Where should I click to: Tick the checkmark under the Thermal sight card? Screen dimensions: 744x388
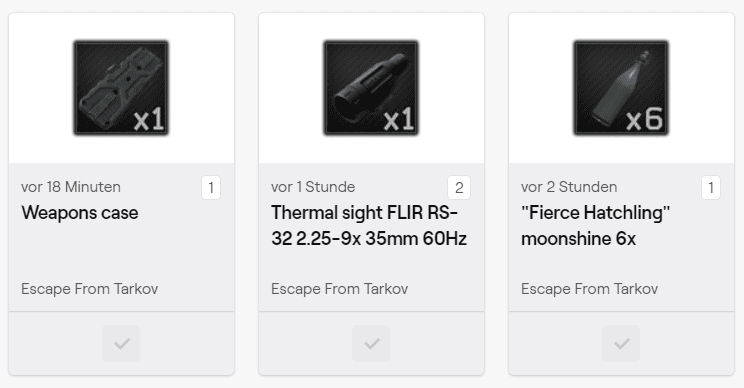371,343
